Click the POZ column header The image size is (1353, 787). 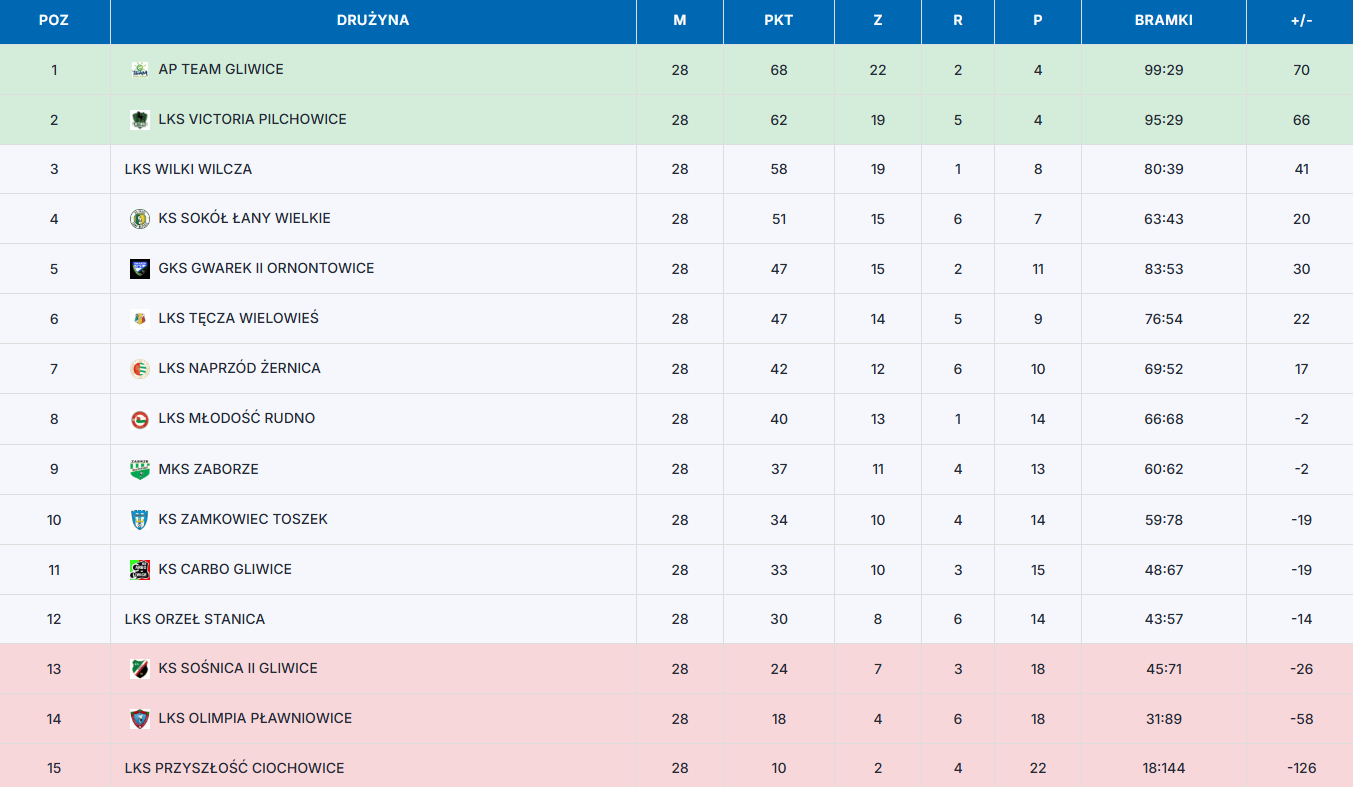(x=54, y=20)
